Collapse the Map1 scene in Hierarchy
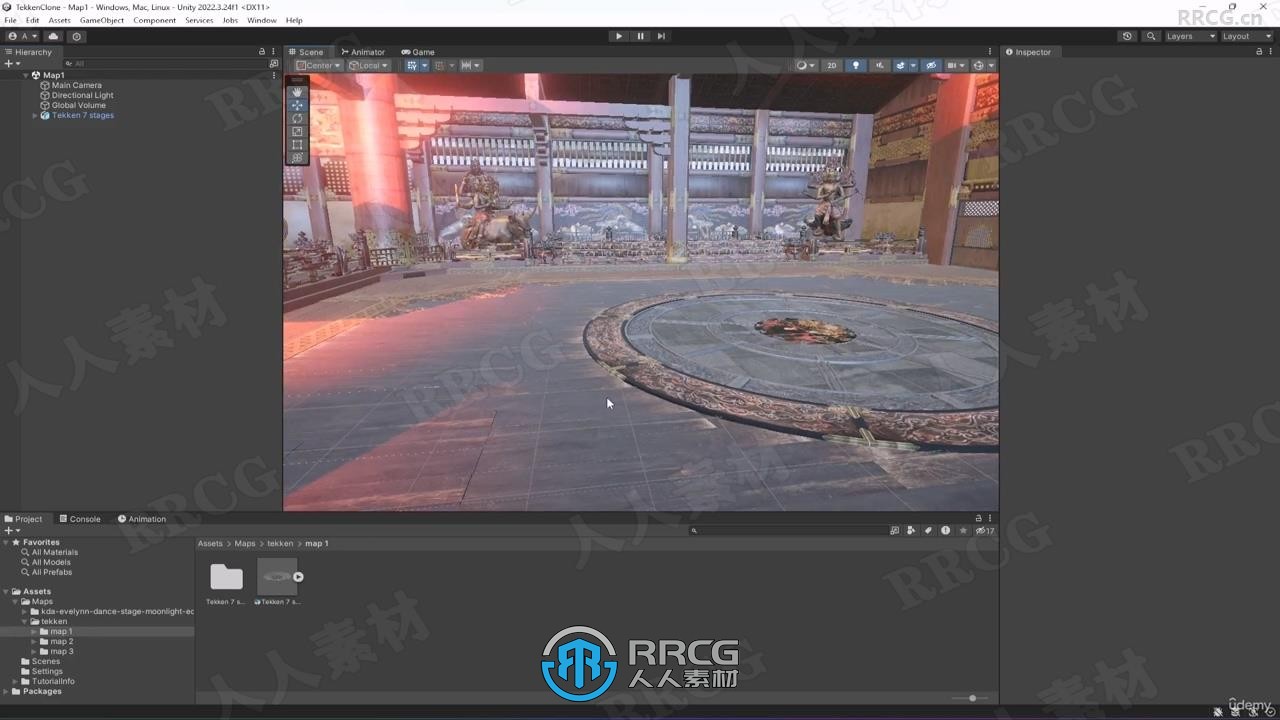 26,75
